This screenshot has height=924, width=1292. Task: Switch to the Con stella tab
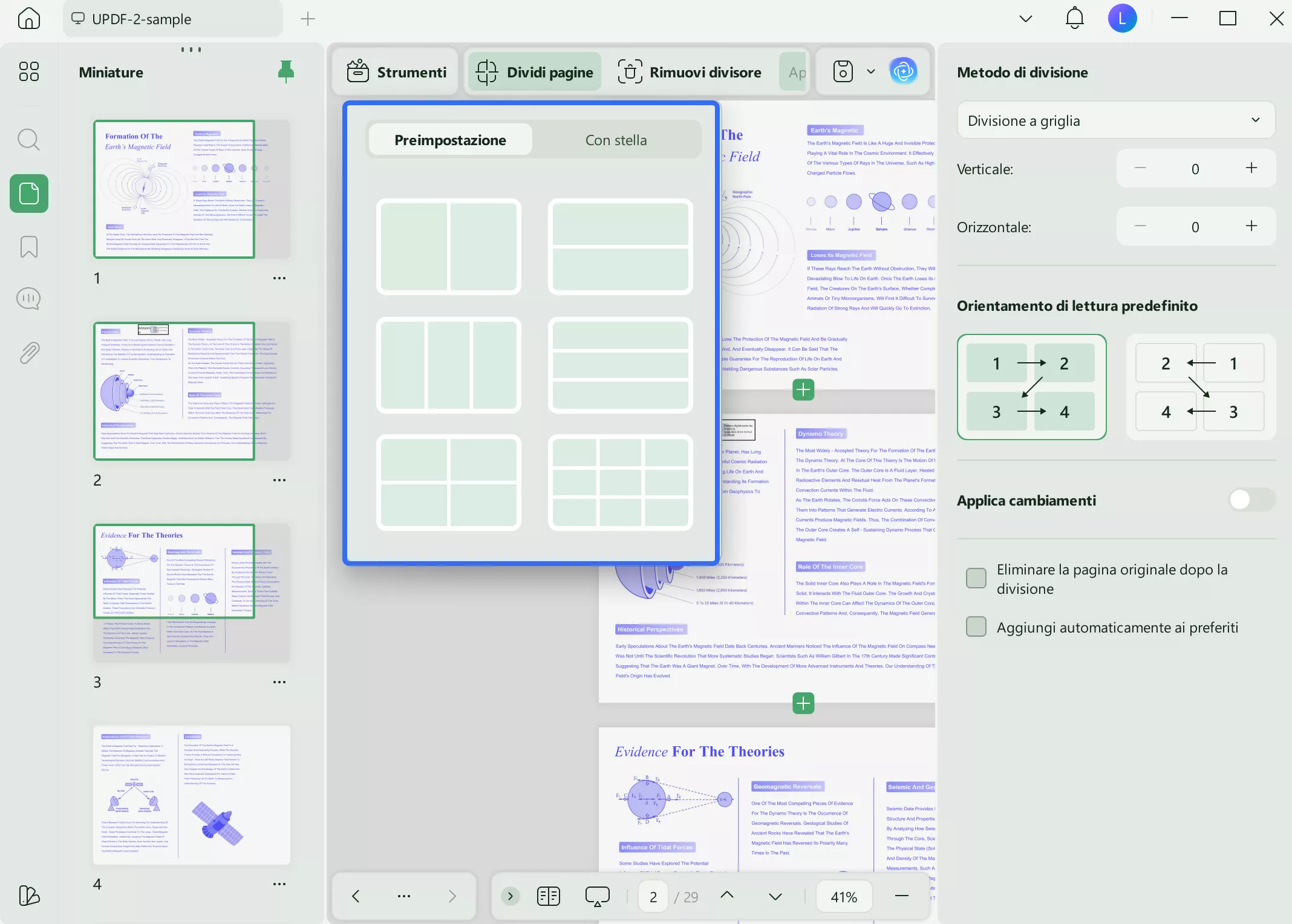(x=616, y=140)
